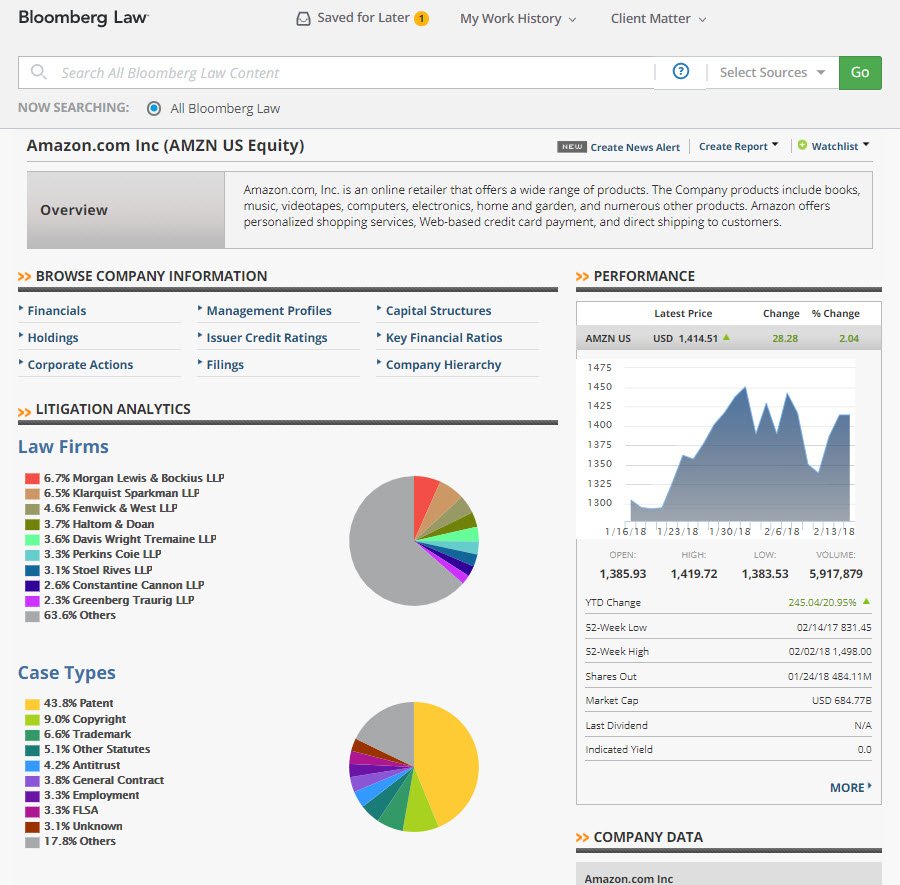Viewport: 900px width, 885px height.
Task: Click the green up arrow beside latest price
Action: tap(726, 337)
